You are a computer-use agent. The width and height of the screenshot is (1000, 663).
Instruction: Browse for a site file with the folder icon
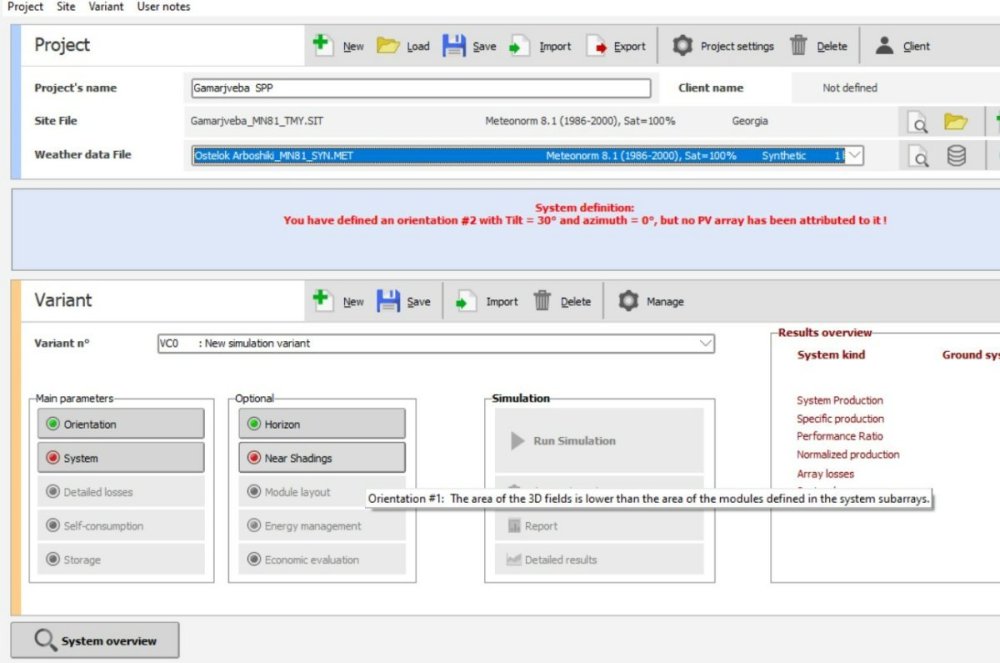pyautogui.click(x=956, y=122)
